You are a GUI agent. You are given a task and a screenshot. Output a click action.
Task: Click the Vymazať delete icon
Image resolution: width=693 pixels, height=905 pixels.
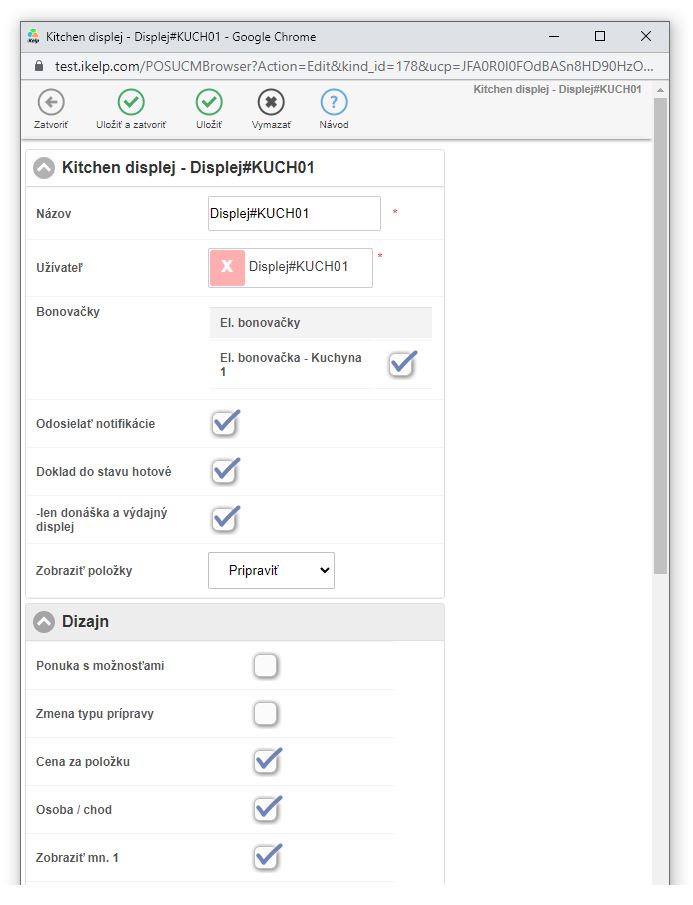(x=271, y=102)
